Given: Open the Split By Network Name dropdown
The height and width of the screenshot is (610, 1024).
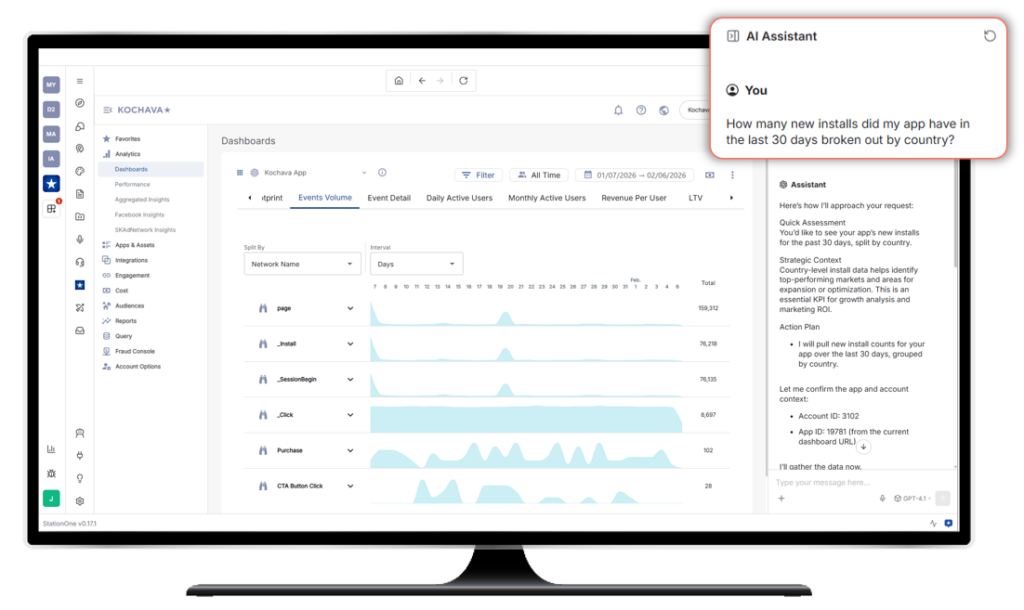Looking at the screenshot, I should coord(302,264).
